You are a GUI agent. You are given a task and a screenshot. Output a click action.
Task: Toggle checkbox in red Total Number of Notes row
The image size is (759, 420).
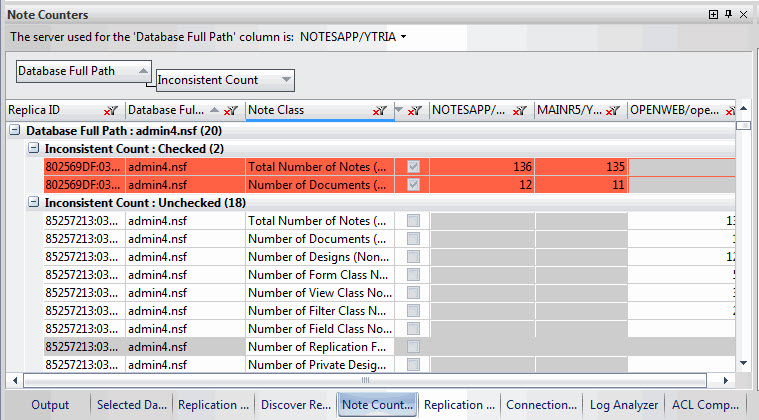(413, 166)
